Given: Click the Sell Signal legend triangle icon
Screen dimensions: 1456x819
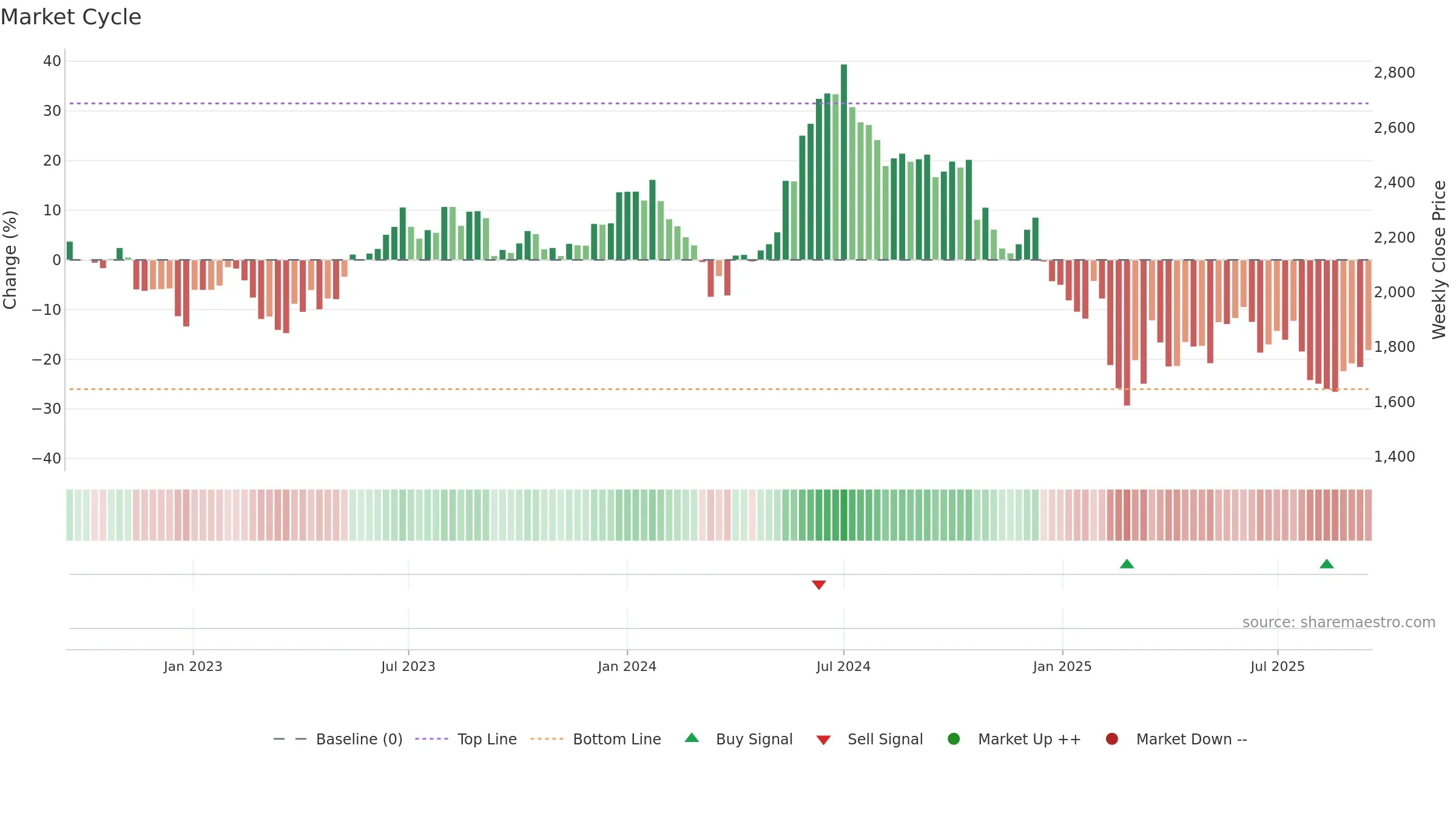Looking at the screenshot, I should pyautogui.click(x=823, y=740).
